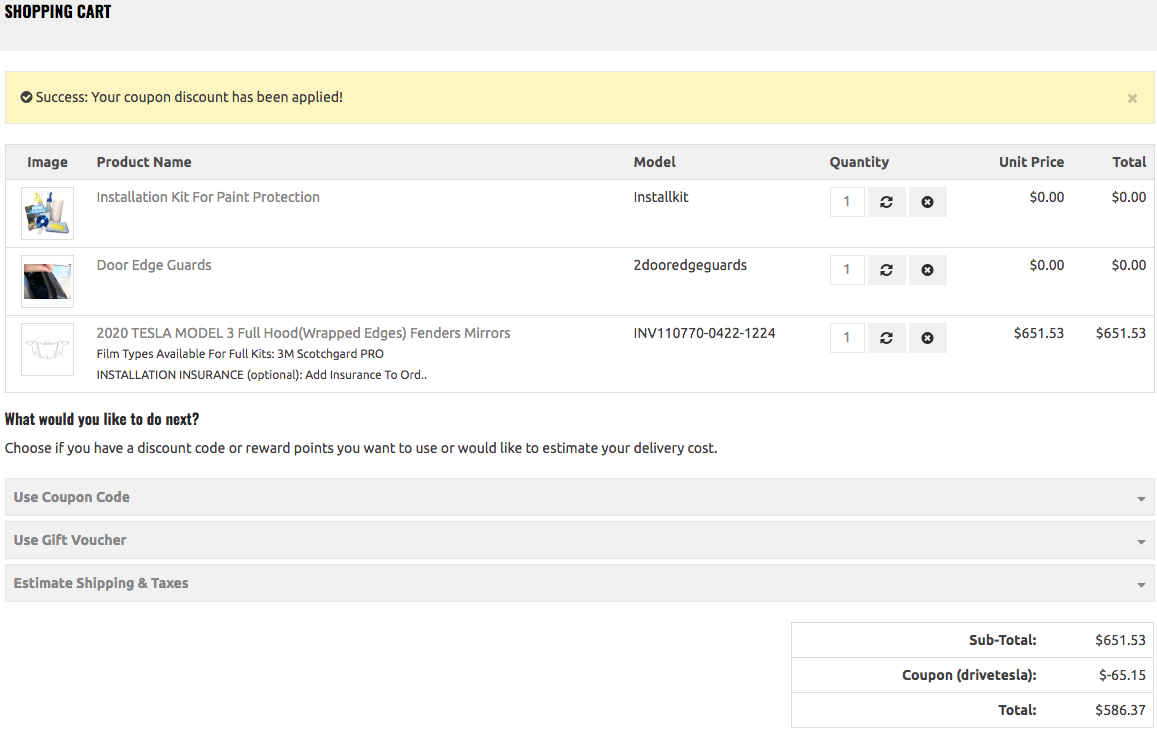Click the Gift Voucher caret arrow
This screenshot has height=732, width=1157.
click(x=1141, y=541)
